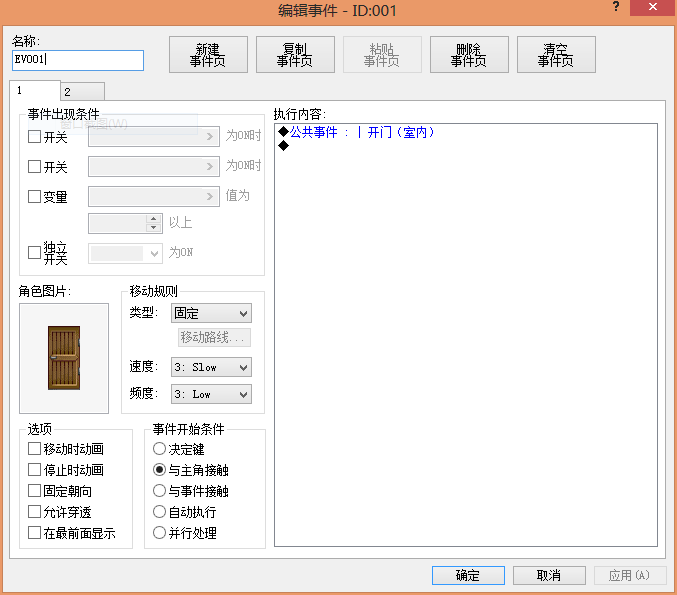The image size is (677, 595).
Task: Confirm with the 确定 button
Action: (468, 575)
